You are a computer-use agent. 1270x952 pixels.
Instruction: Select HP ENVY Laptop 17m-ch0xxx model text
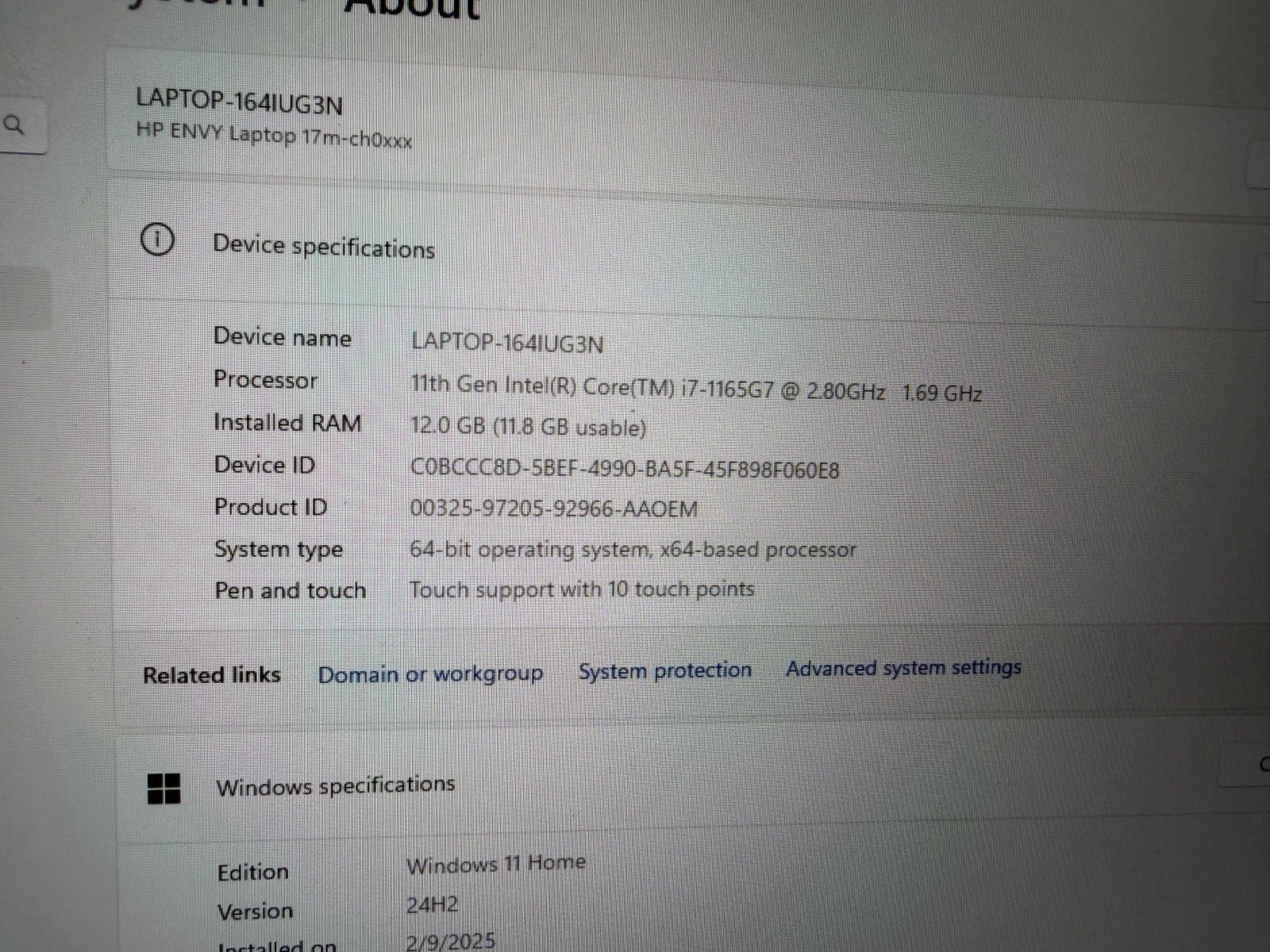pos(274,135)
